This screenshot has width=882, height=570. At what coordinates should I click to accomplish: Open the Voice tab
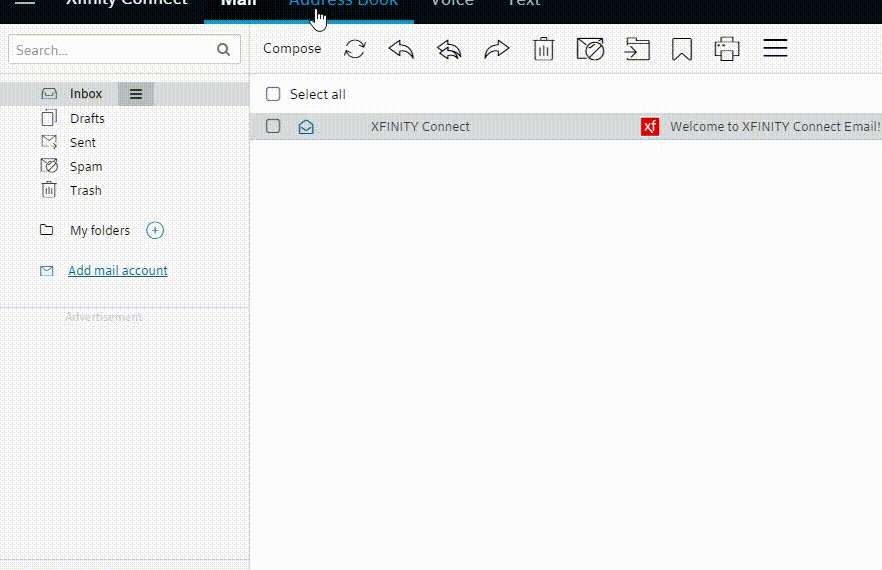[x=452, y=4]
